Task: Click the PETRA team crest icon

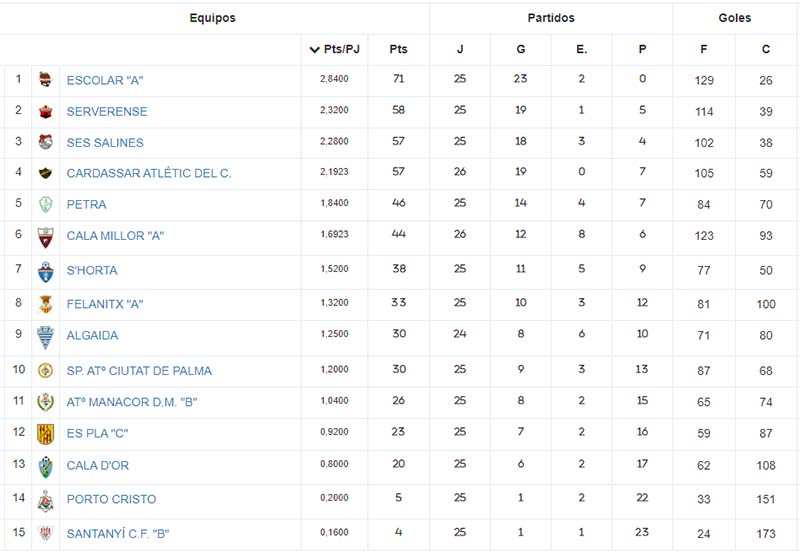Action: click(x=45, y=205)
